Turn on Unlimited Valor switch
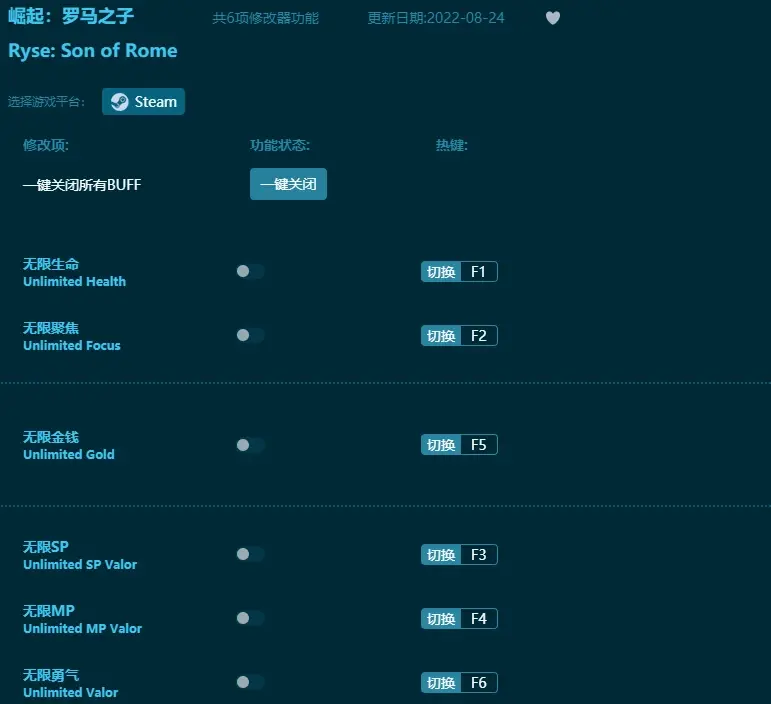This screenshot has width=771, height=704. click(250, 682)
